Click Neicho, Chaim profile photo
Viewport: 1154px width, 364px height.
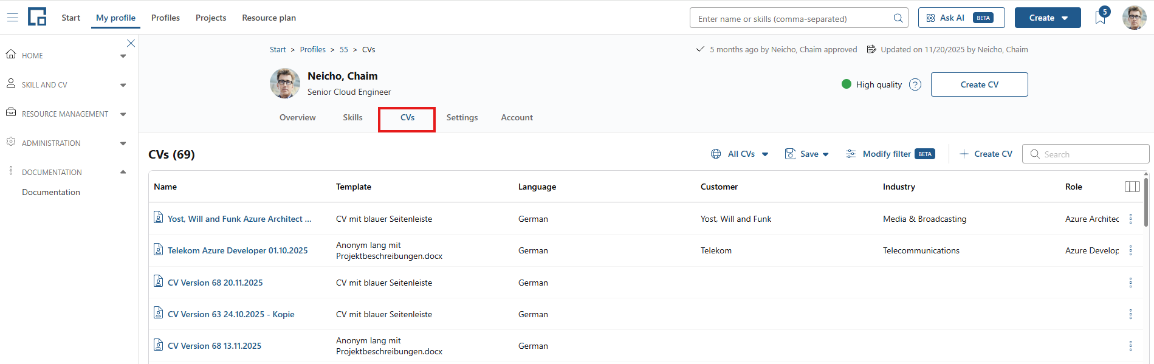point(285,84)
